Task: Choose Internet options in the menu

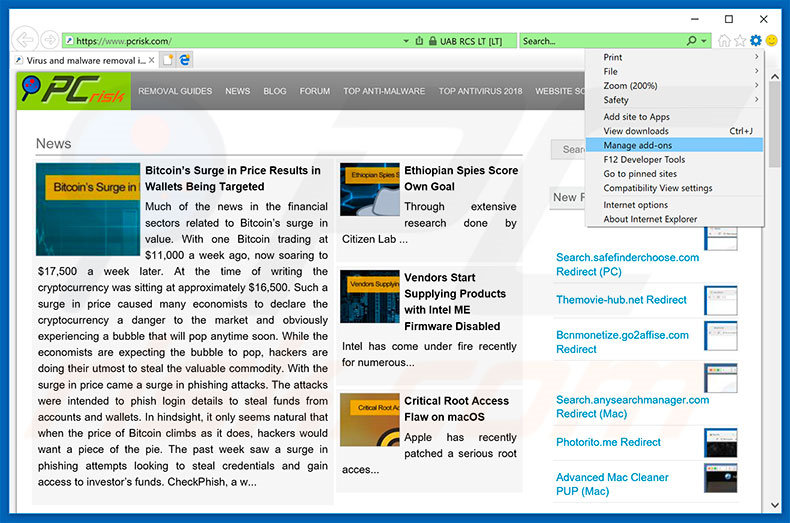Action: coord(635,205)
